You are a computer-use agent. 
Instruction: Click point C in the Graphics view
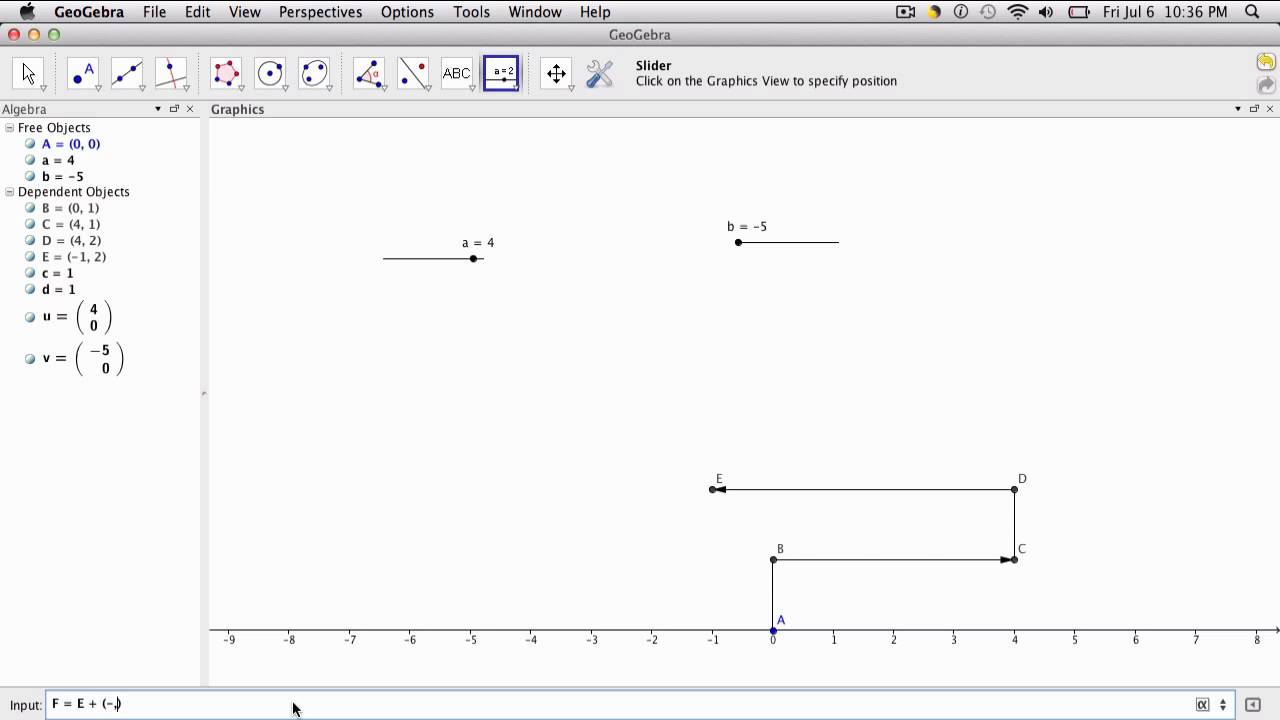1014,560
